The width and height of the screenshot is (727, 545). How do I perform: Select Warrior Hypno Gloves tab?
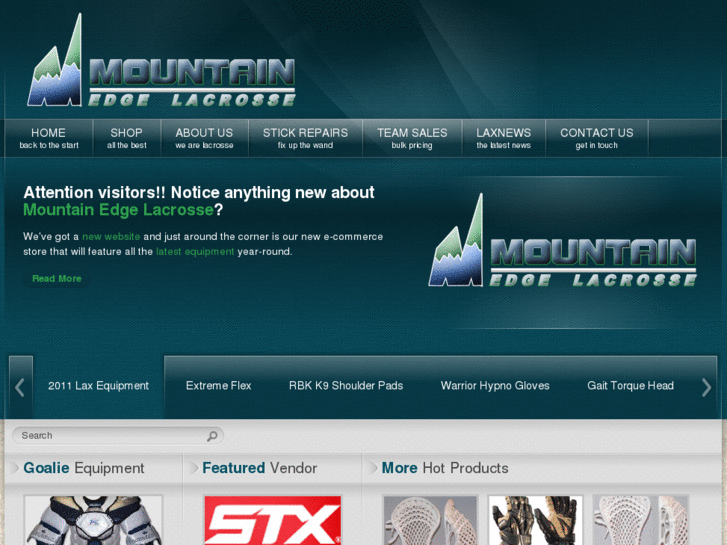tap(495, 386)
